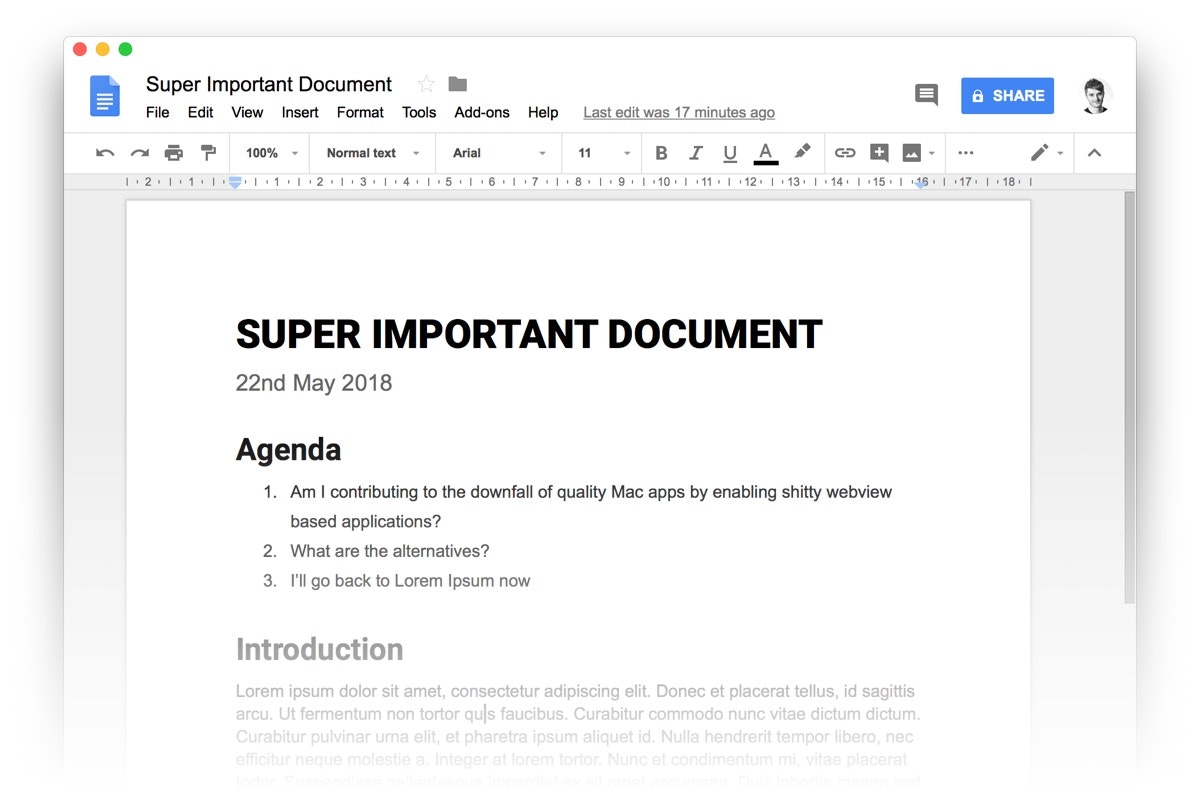Open the print dialog

[173, 152]
